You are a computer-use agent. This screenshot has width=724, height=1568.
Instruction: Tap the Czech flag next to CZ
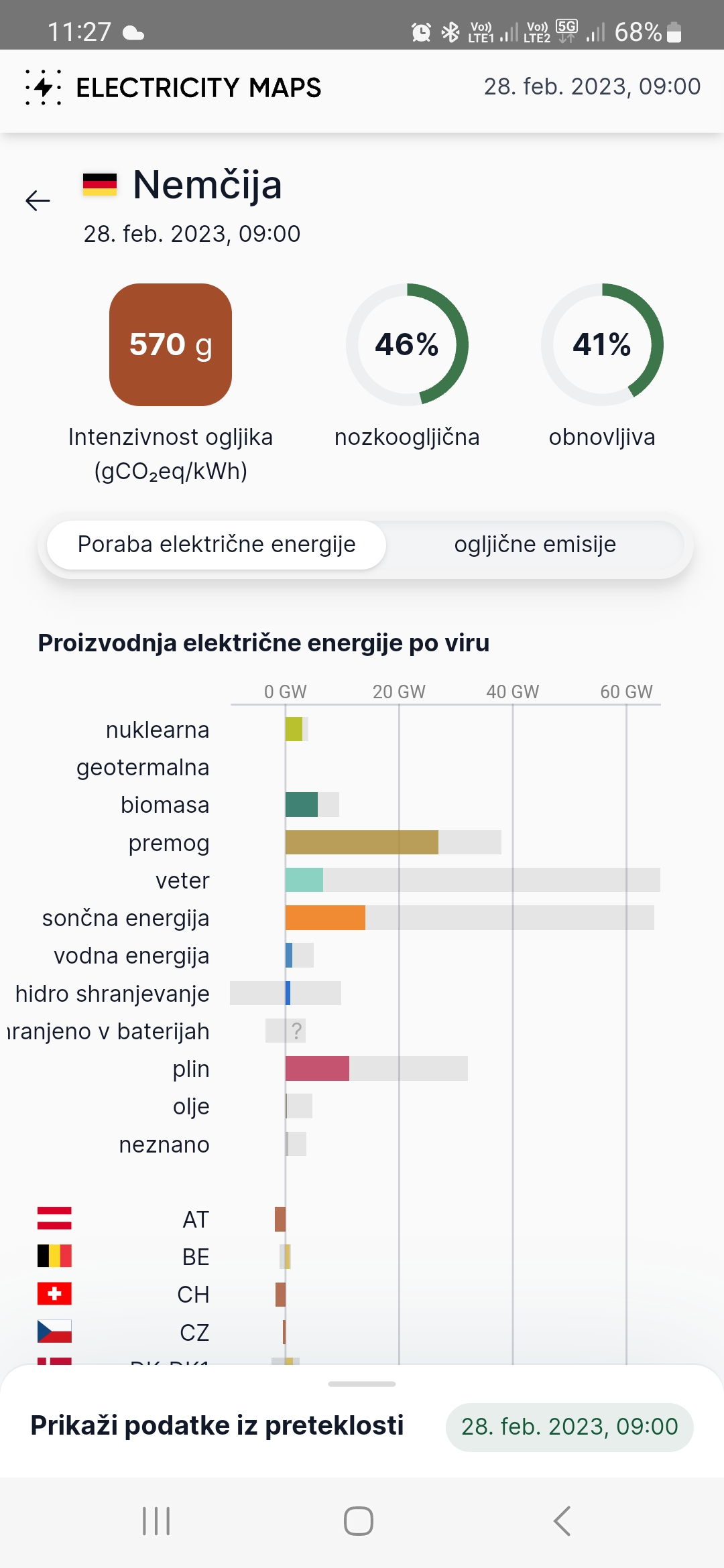[54, 1331]
